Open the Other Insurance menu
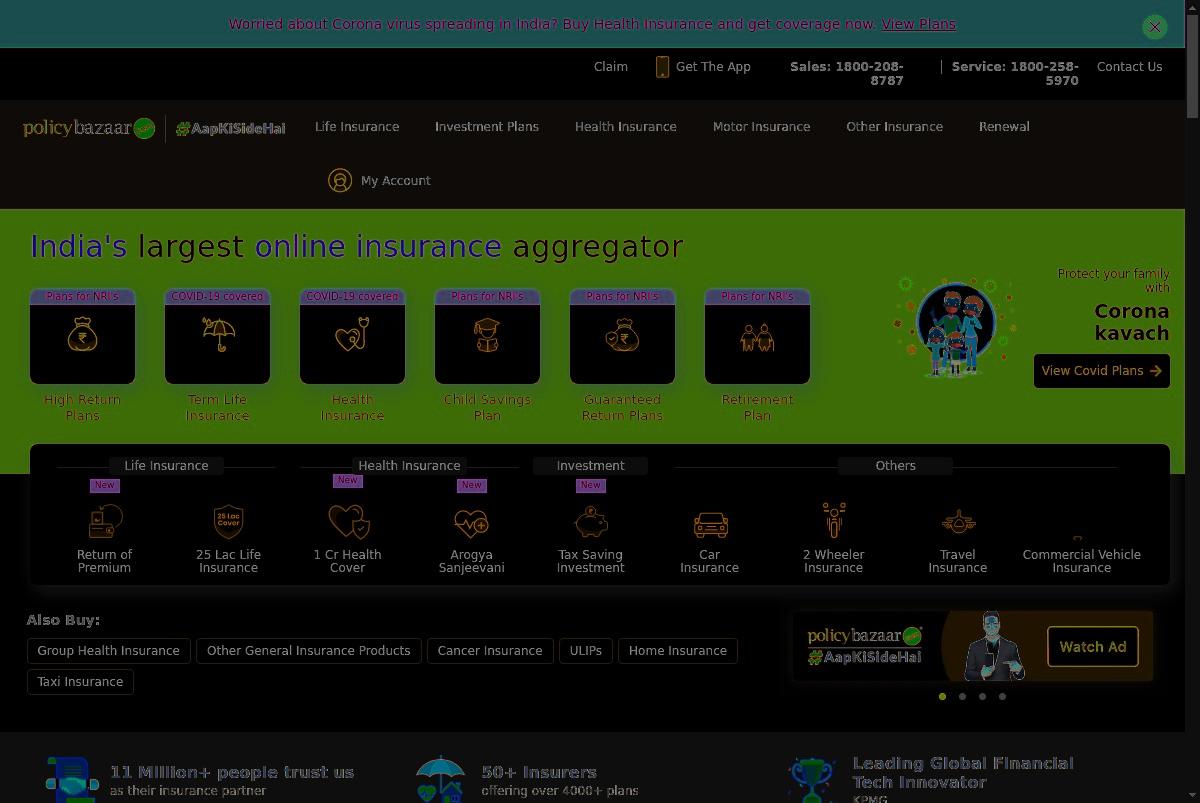This screenshot has width=1200, height=803. (x=895, y=127)
